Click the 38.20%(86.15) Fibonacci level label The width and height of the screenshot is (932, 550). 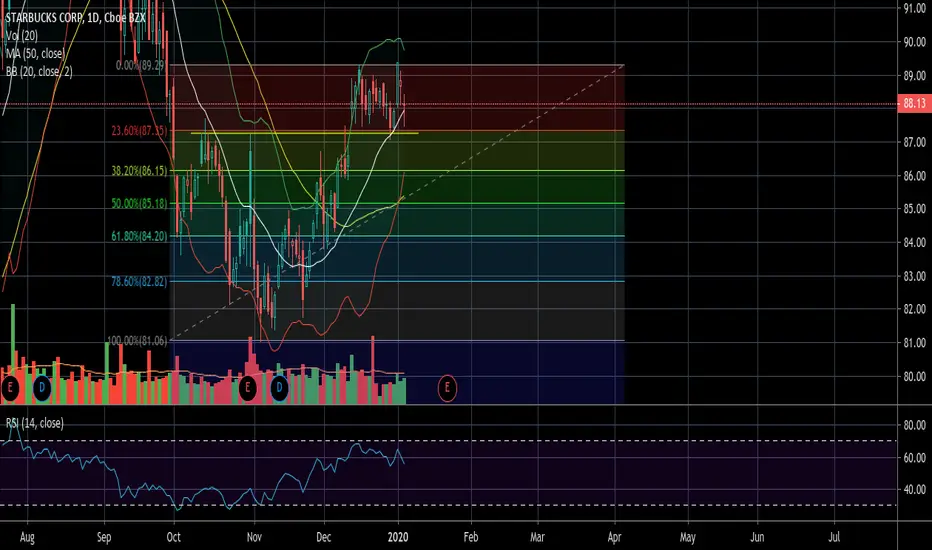139,171
